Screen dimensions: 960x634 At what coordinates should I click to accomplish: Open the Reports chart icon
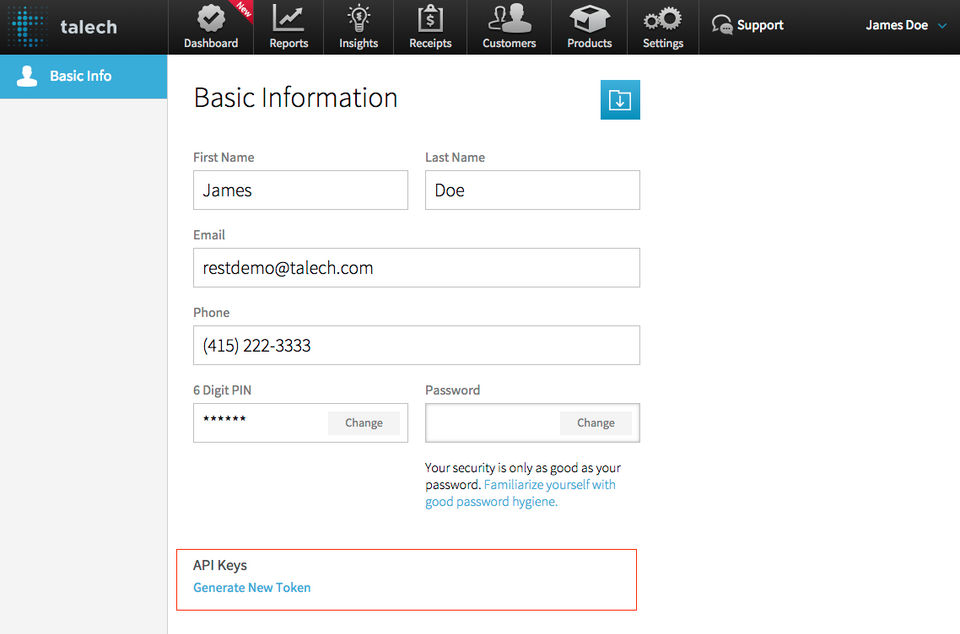pyautogui.click(x=288, y=18)
